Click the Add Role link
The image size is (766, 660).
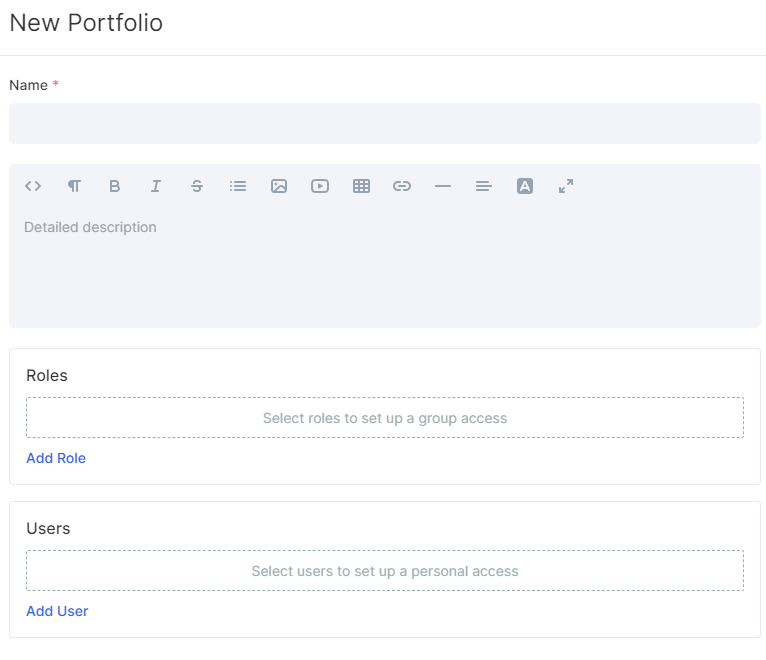(56, 458)
